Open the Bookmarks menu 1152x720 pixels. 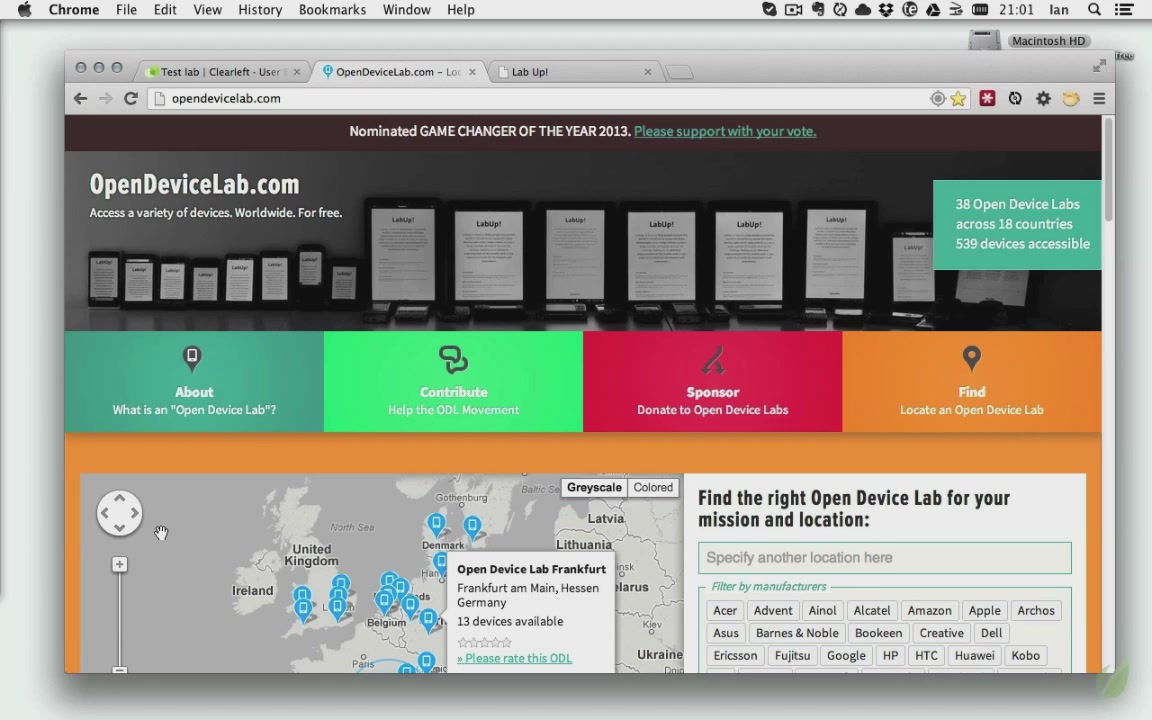coord(332,10)
